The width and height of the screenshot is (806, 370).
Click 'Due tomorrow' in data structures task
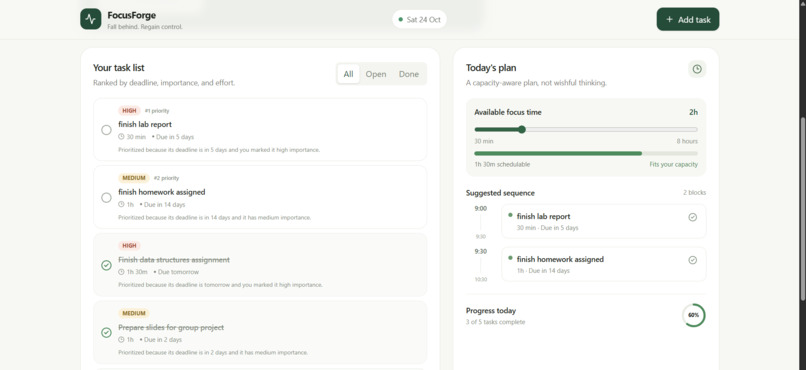(178, 272)
